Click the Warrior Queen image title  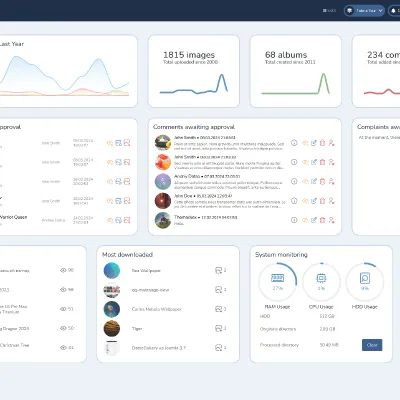[13, 217]
